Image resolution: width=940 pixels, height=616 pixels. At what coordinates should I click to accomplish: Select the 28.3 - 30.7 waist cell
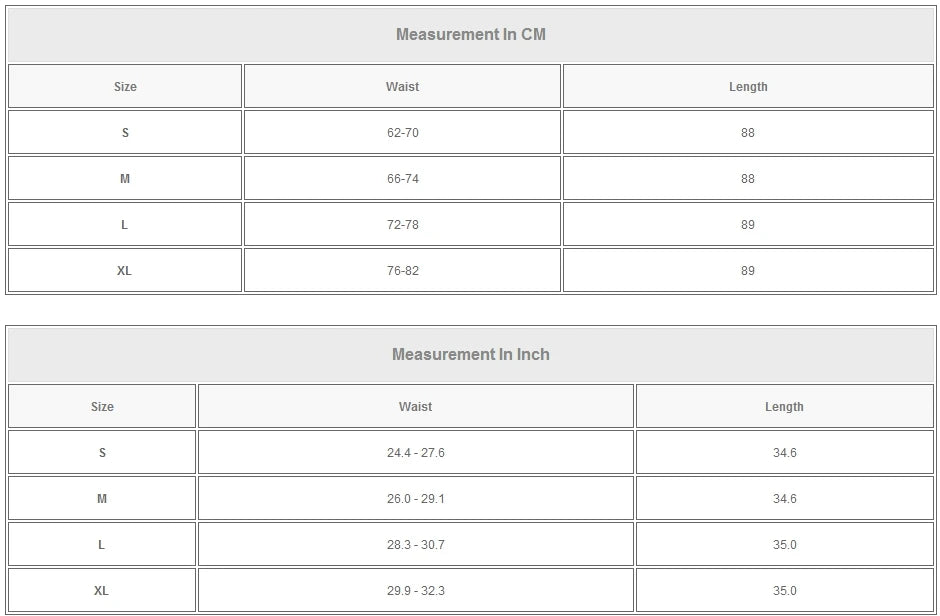pyautogui.click(x=416, y=545)
